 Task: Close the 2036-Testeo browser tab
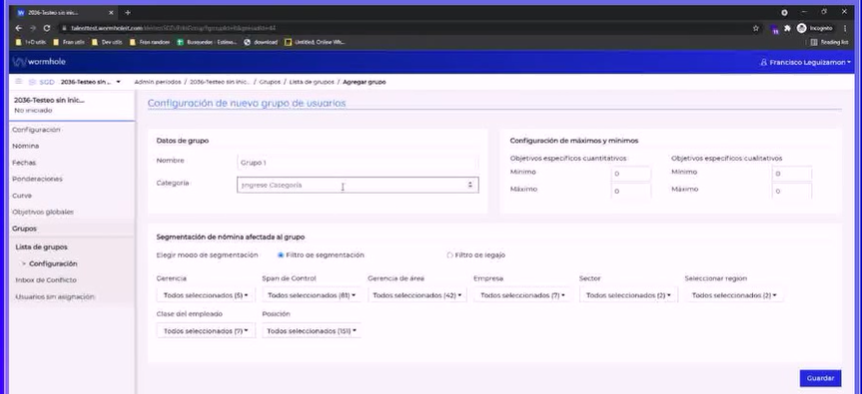click(x=111, y=12)
